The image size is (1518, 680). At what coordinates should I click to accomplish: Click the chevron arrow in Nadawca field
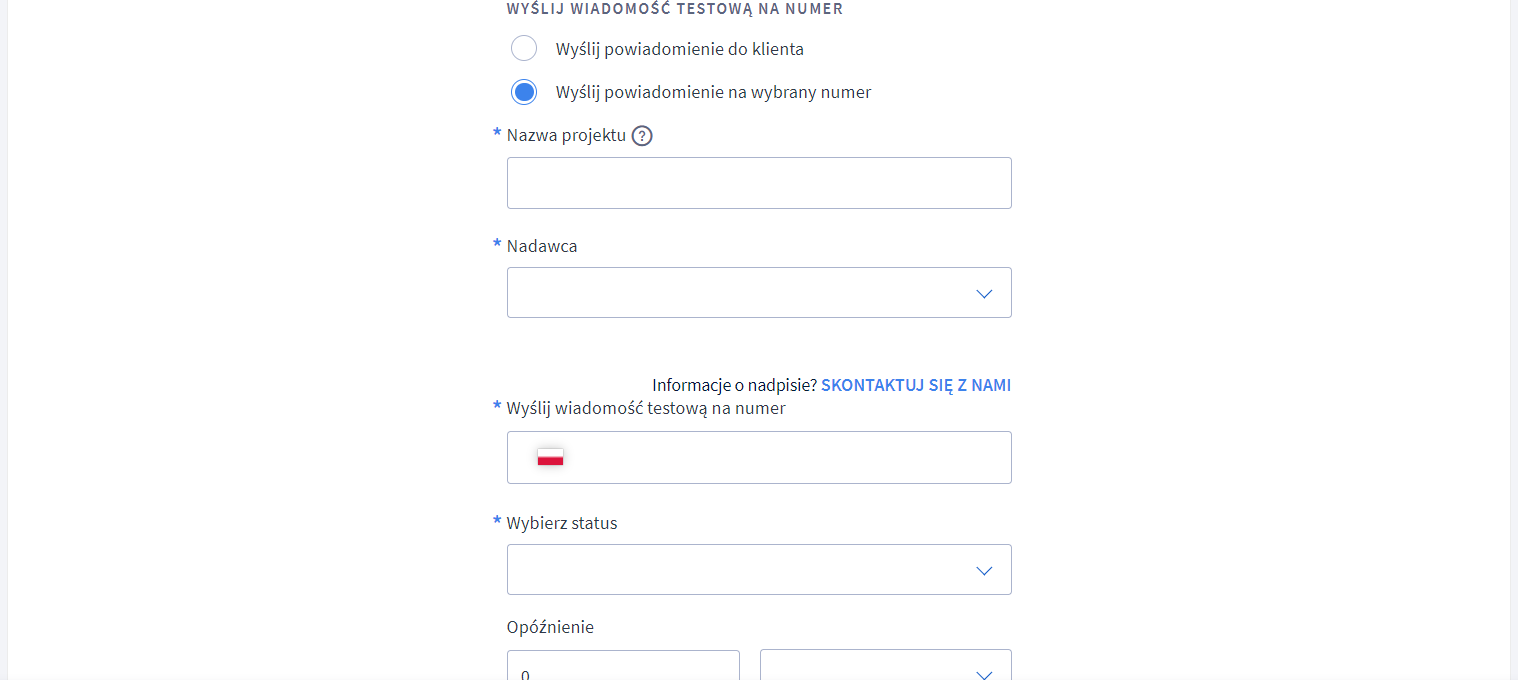pyautogui.click(x=984, y=293)
